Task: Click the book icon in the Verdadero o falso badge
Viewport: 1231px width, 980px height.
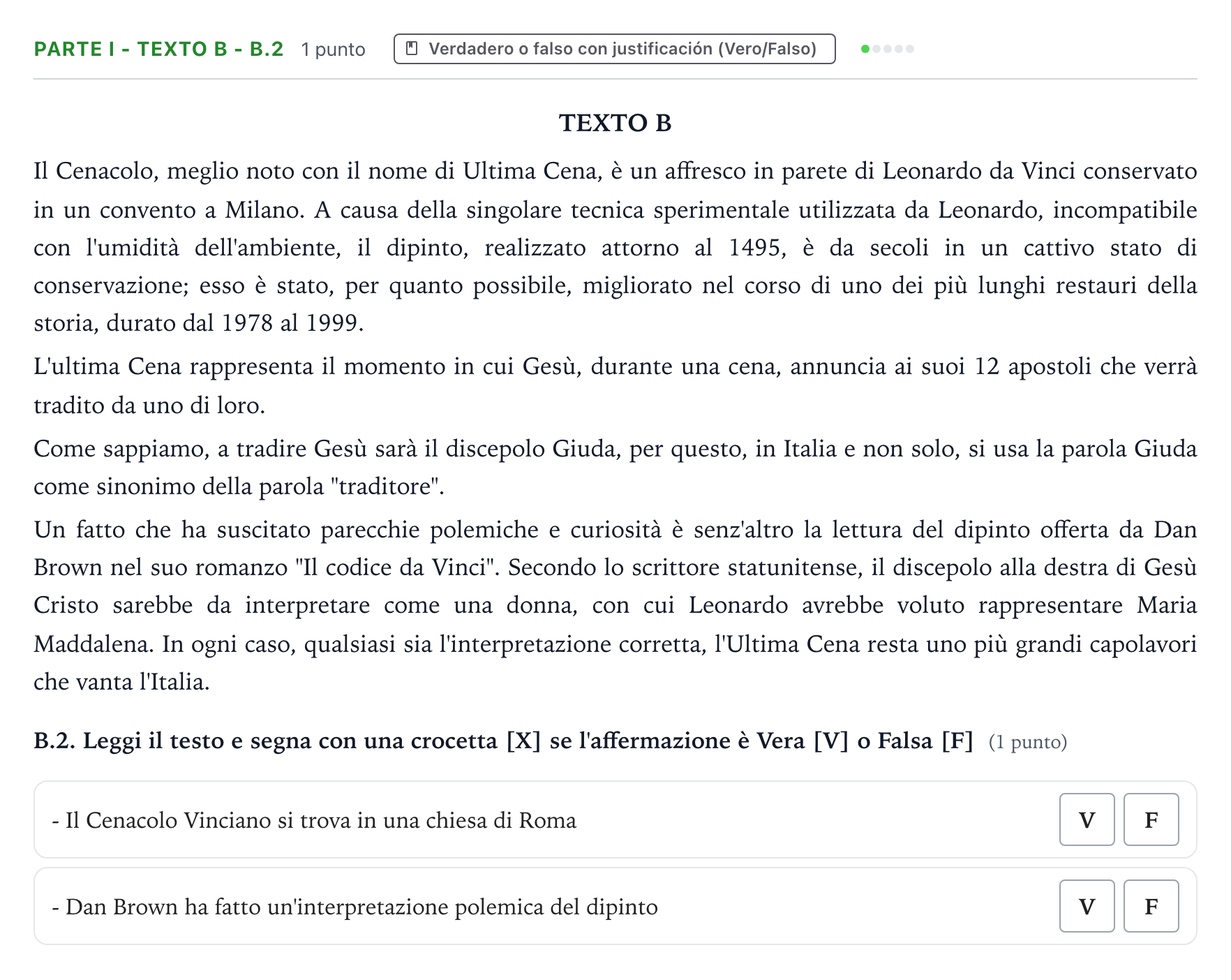Action: (412, 48)
